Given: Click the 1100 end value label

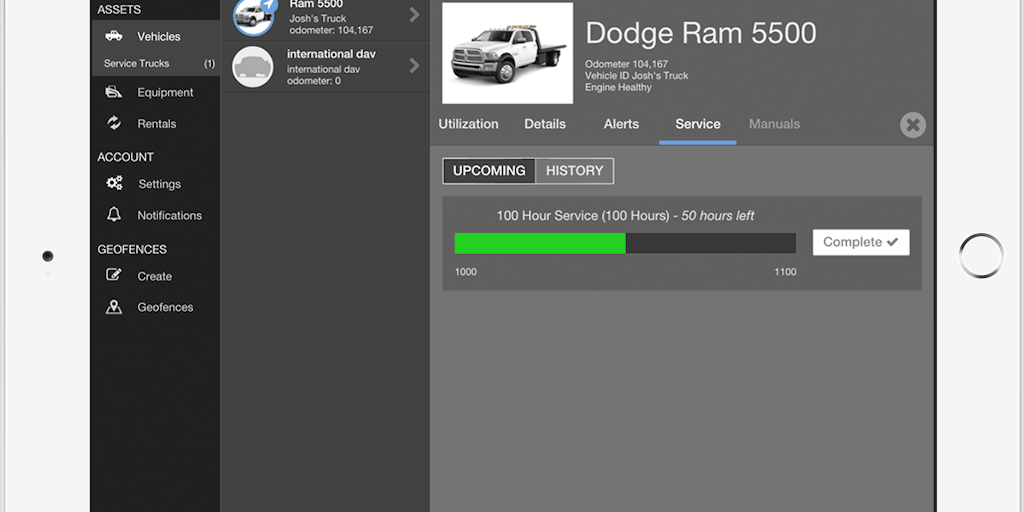Looking at the screenshot, I should [x=785, y=272].
